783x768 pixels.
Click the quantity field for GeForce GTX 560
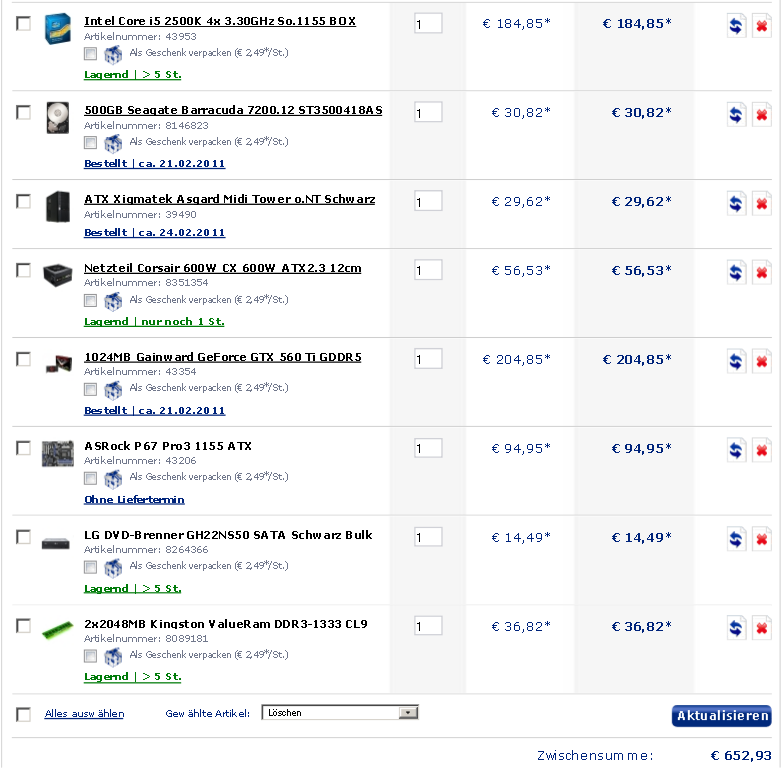click(428, 359)
